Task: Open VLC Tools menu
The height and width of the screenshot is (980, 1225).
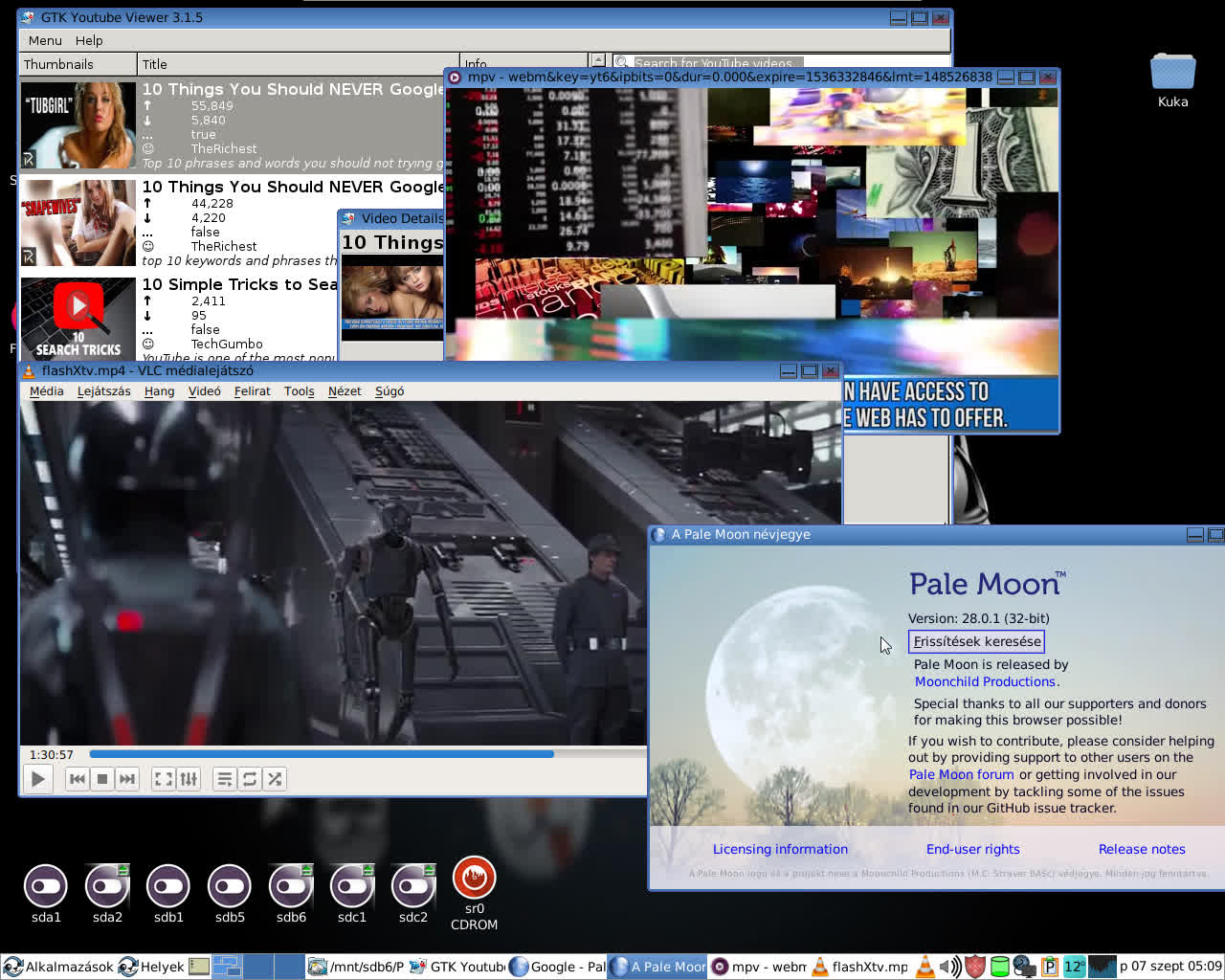Action: click(x=299, y=390)
